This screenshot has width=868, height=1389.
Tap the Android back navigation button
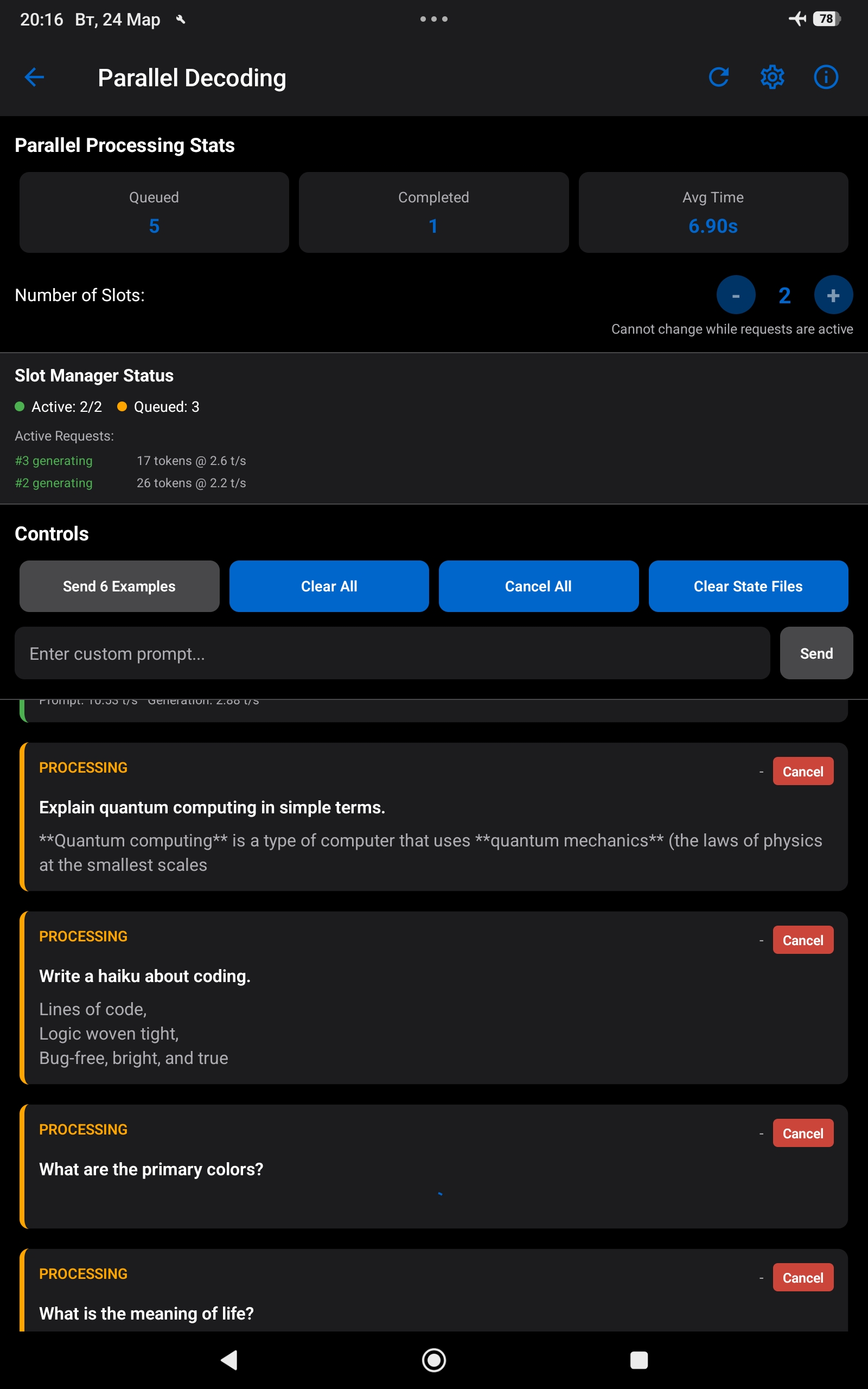tap(229, 1360)
